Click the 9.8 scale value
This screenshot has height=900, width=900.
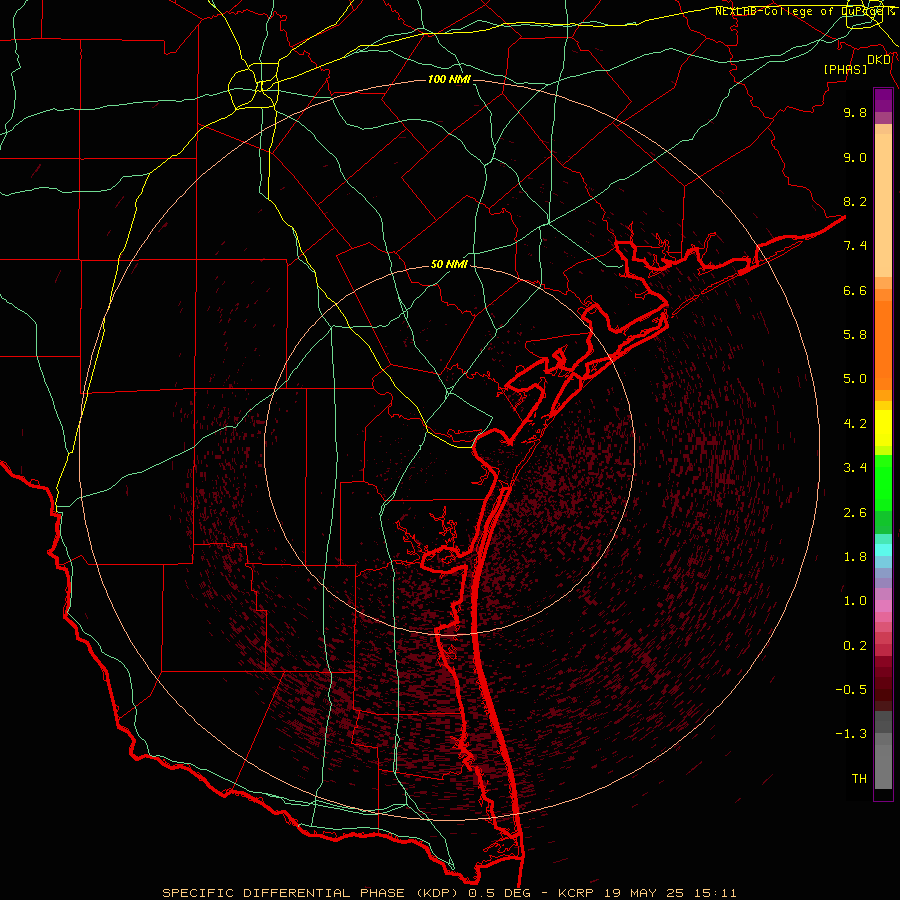[x=855, y=112]
